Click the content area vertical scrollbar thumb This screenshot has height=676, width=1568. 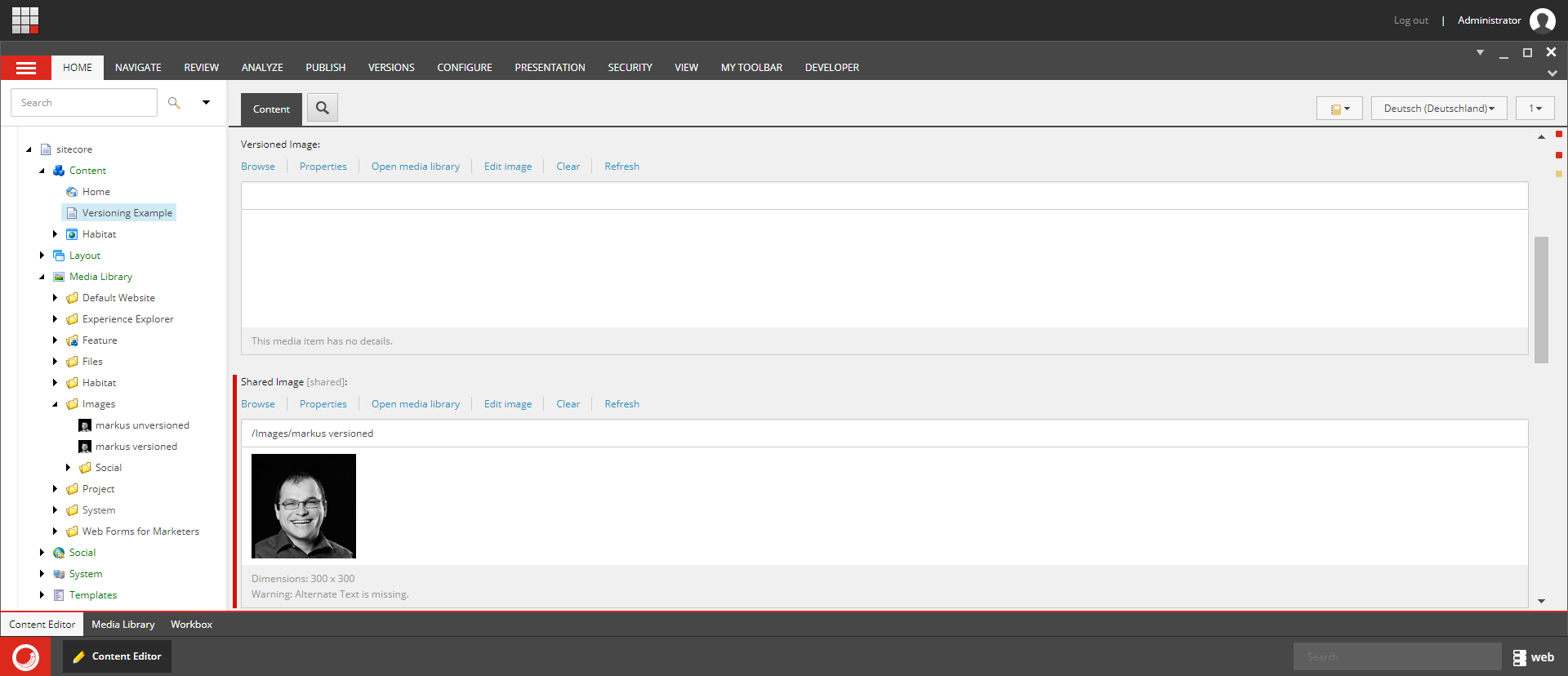click(1541, 300)
